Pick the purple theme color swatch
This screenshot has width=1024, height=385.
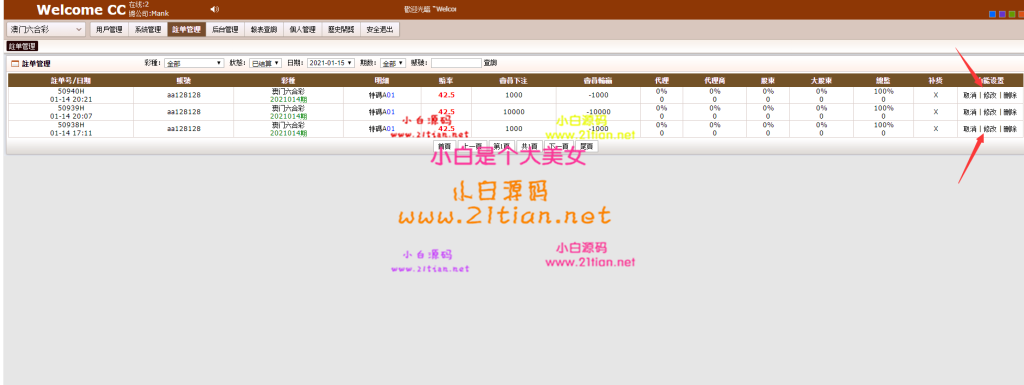1002,14
